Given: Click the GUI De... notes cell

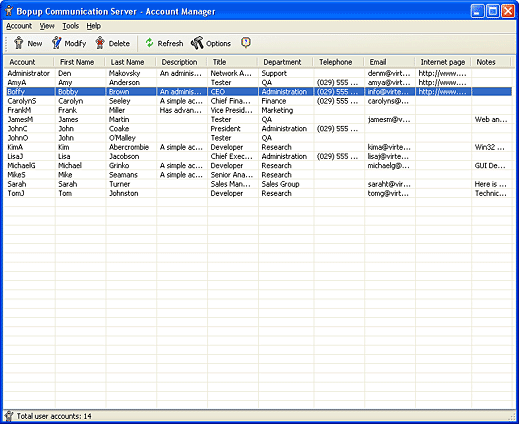Looking at the screenshot, I should (490, 166).
